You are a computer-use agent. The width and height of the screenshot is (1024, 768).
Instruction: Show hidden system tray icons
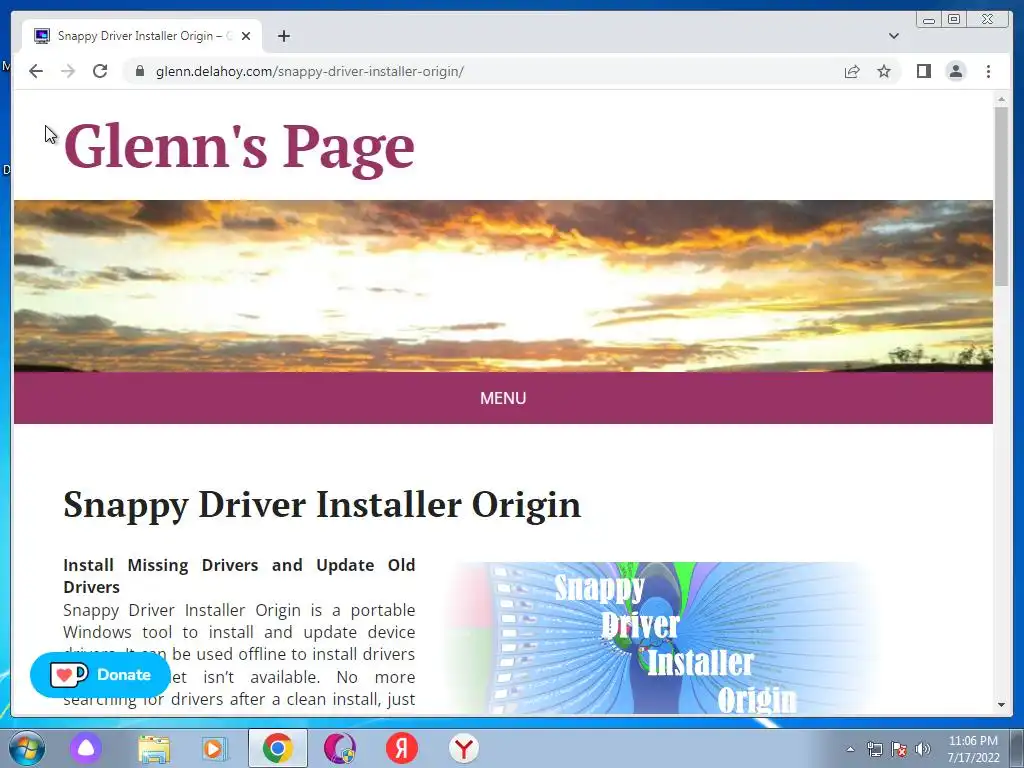pos(850,749)
